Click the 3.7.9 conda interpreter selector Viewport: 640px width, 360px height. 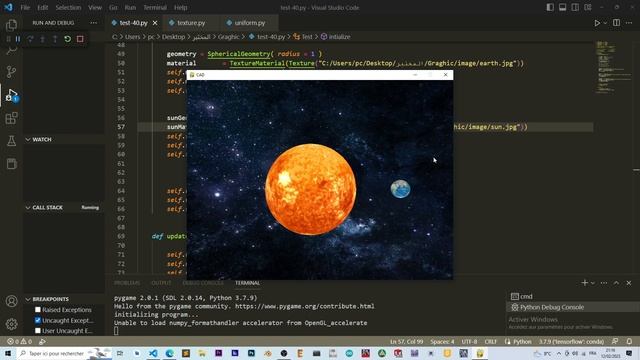point(571,341)
